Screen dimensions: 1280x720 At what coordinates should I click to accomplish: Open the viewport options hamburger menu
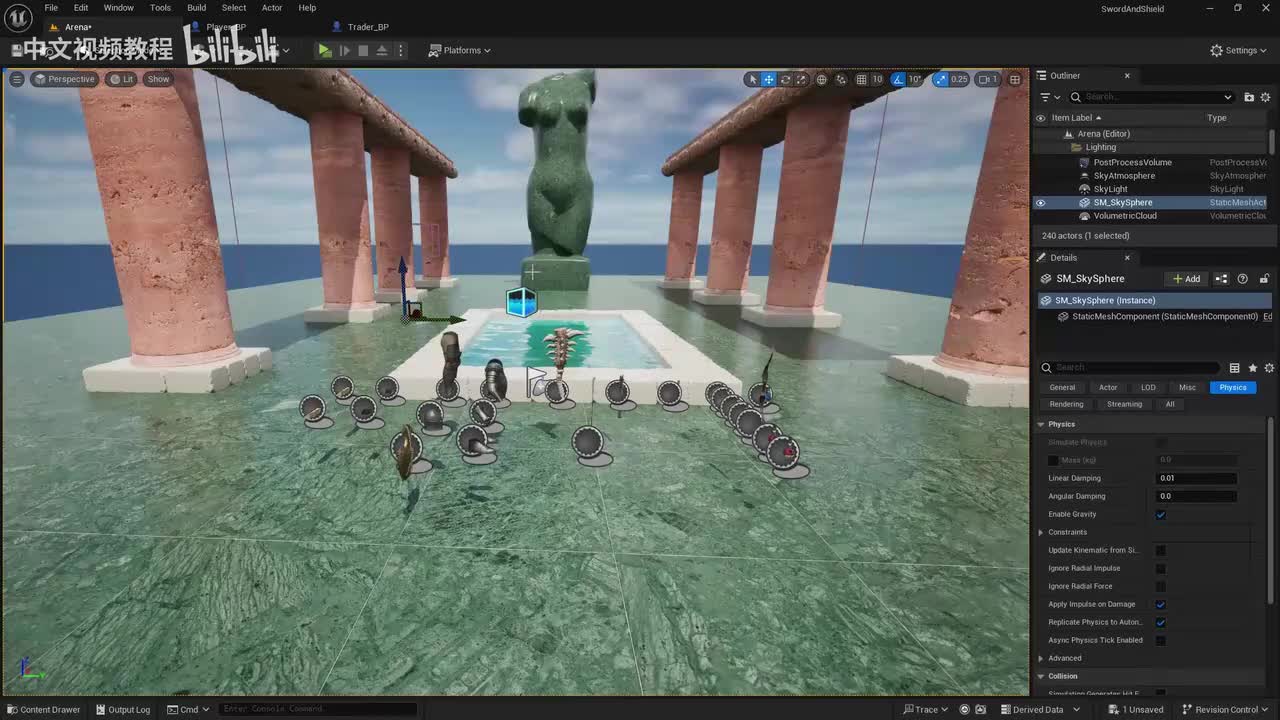(x=17, y=79)
